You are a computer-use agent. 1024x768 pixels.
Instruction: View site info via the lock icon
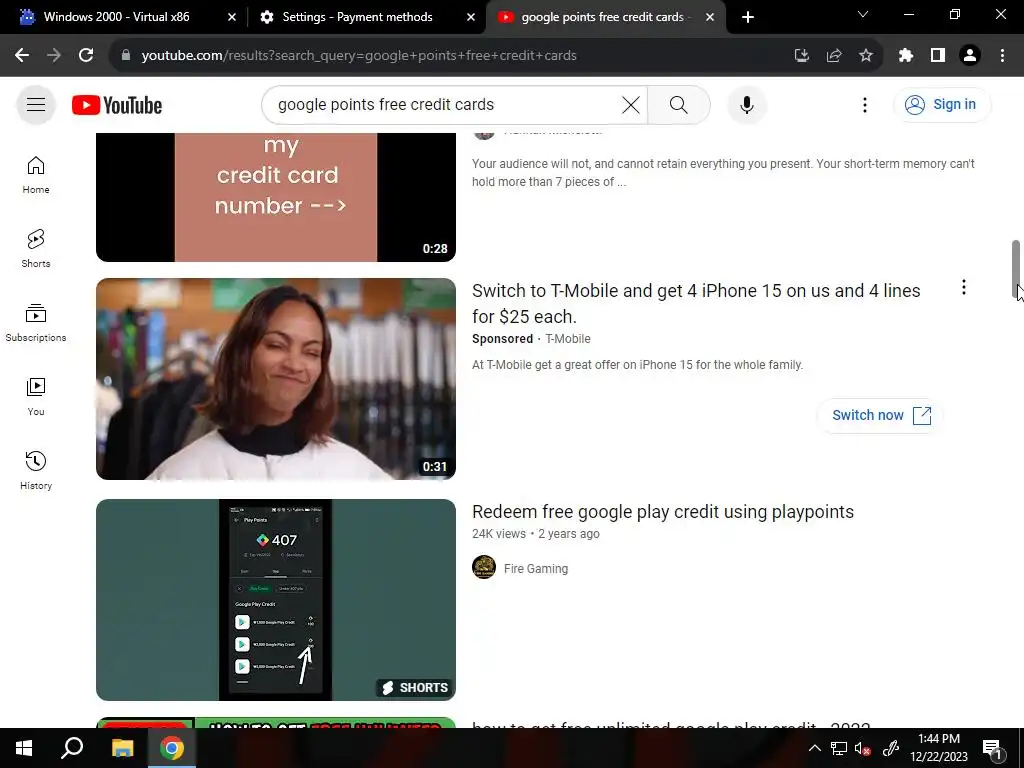click(x=126, y=56)
